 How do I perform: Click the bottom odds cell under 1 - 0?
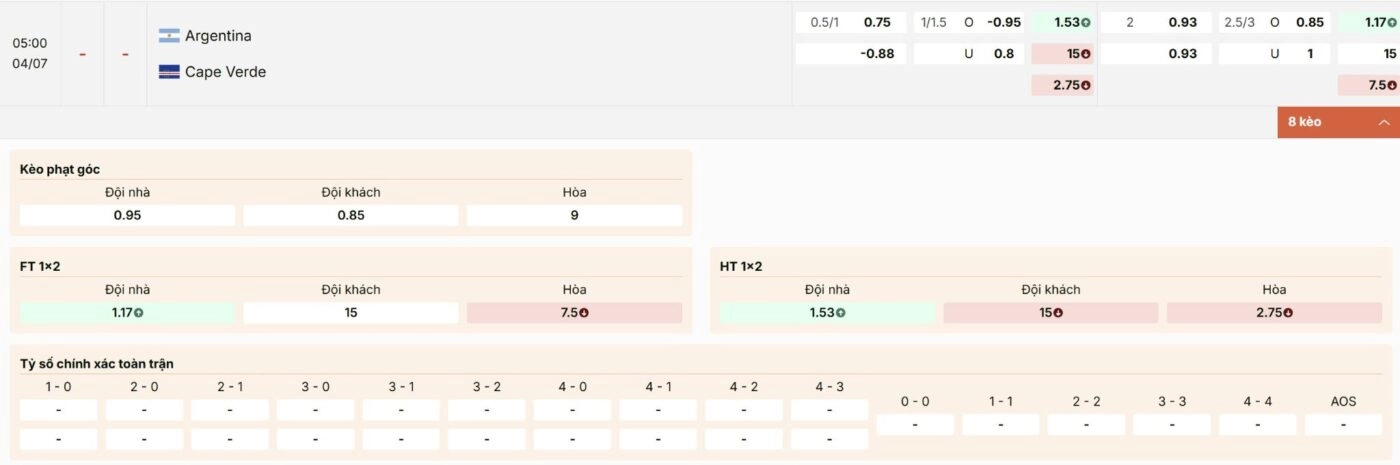click(58, 439)
